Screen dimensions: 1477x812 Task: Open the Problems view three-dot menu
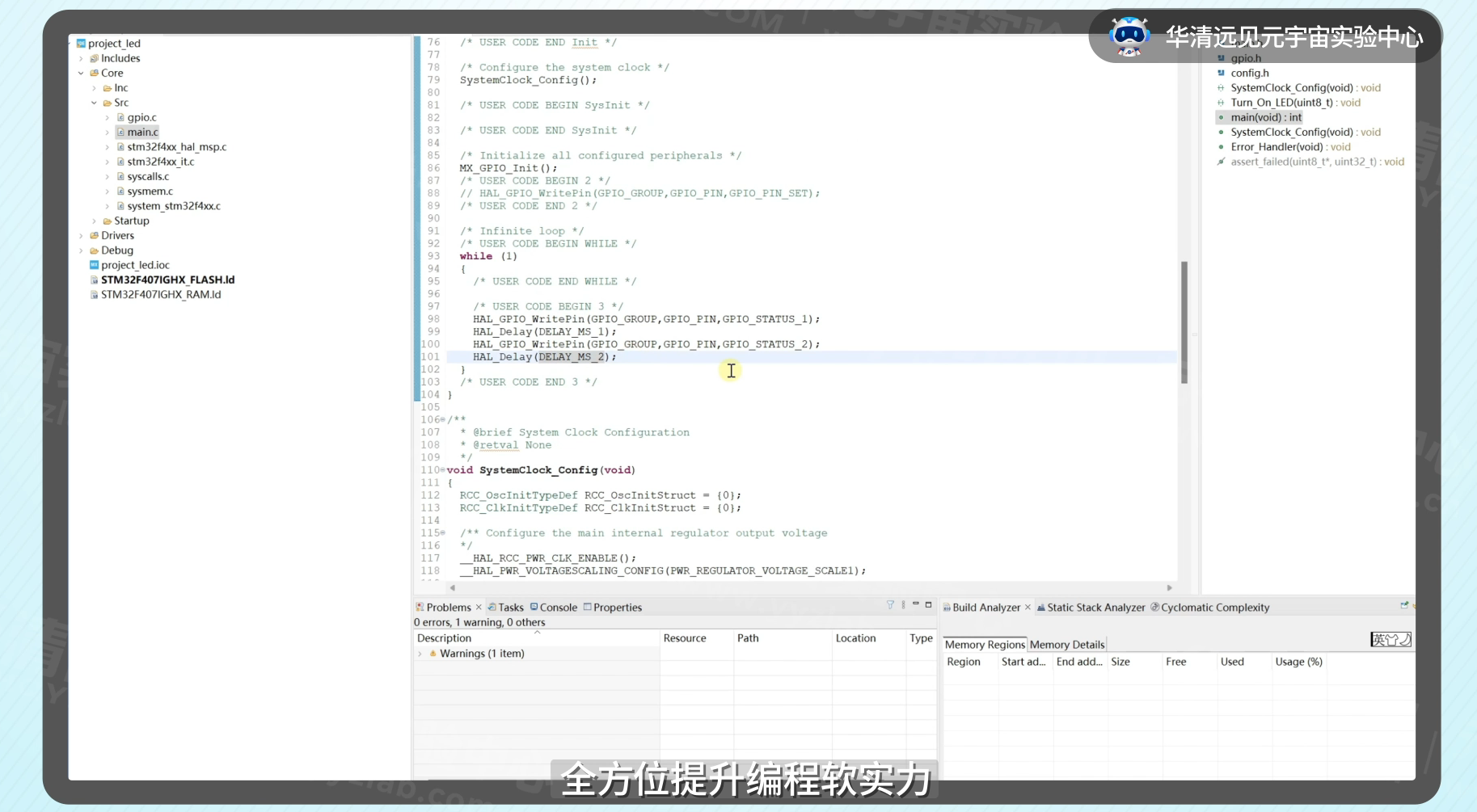pos(903,605)
